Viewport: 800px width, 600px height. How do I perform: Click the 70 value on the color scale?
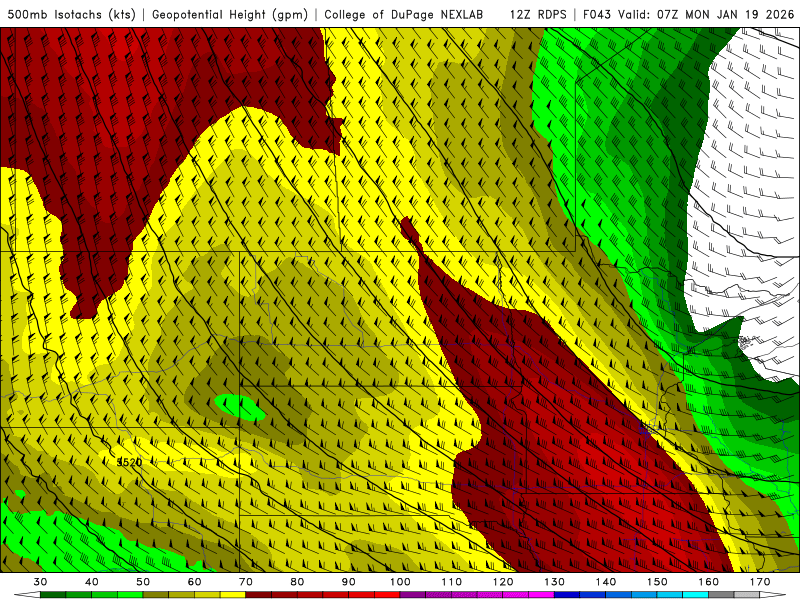coord(246,582)
